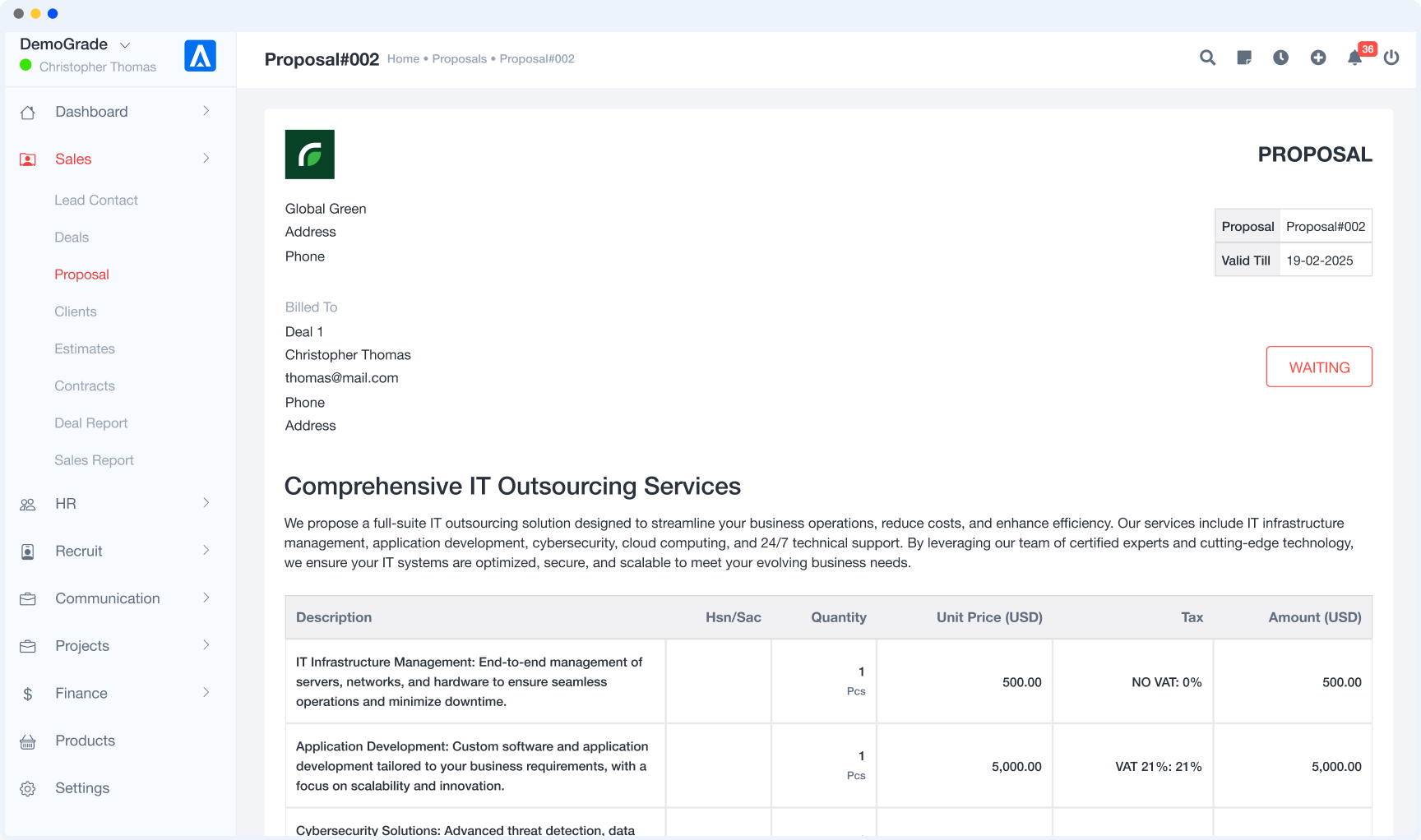This screenshot has width=1421, height=840.
Task: Click the plus add-new icon
Action: [x=1318, y=58]
